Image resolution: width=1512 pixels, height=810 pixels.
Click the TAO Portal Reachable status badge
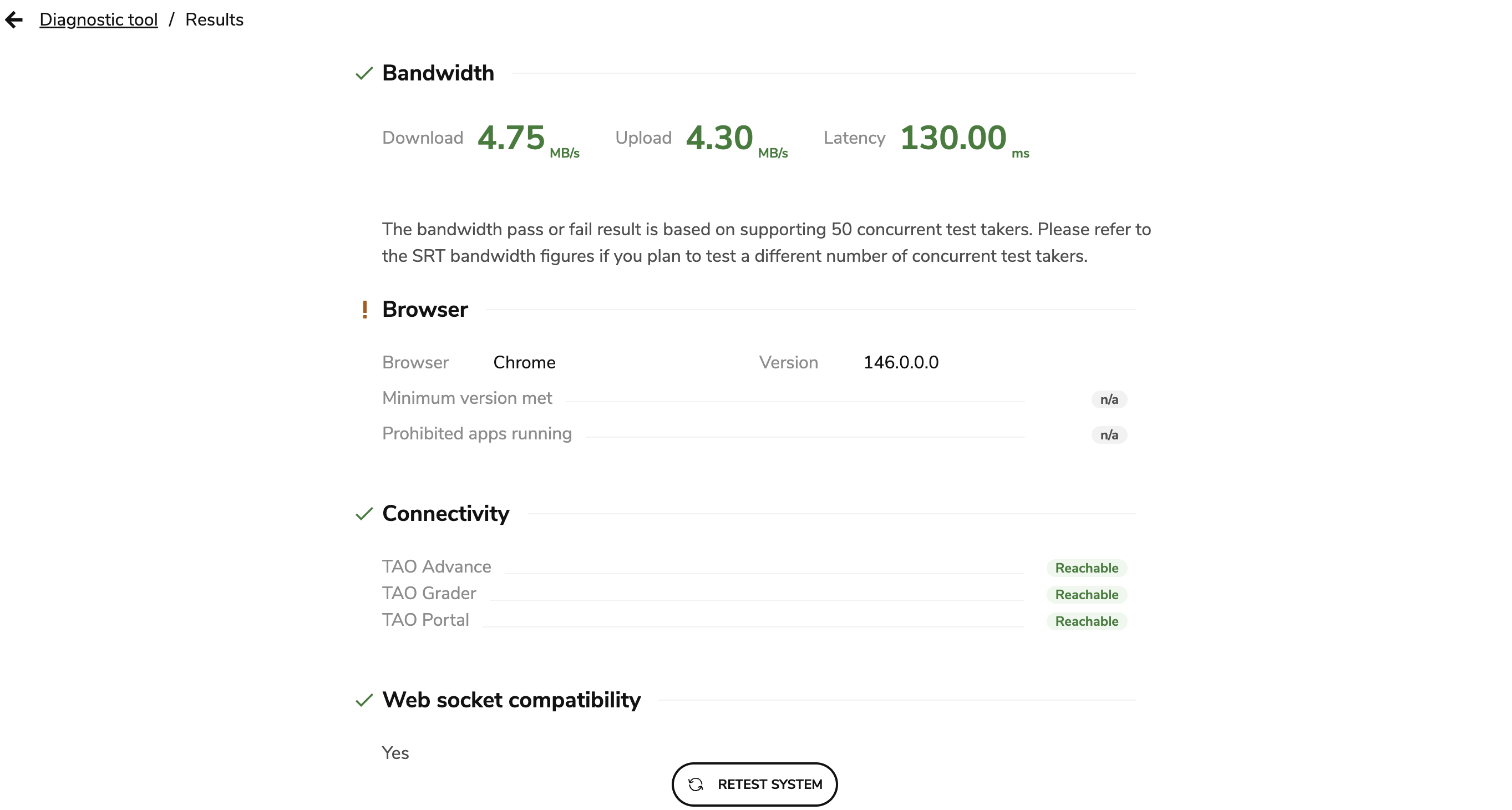point(1087,621)
